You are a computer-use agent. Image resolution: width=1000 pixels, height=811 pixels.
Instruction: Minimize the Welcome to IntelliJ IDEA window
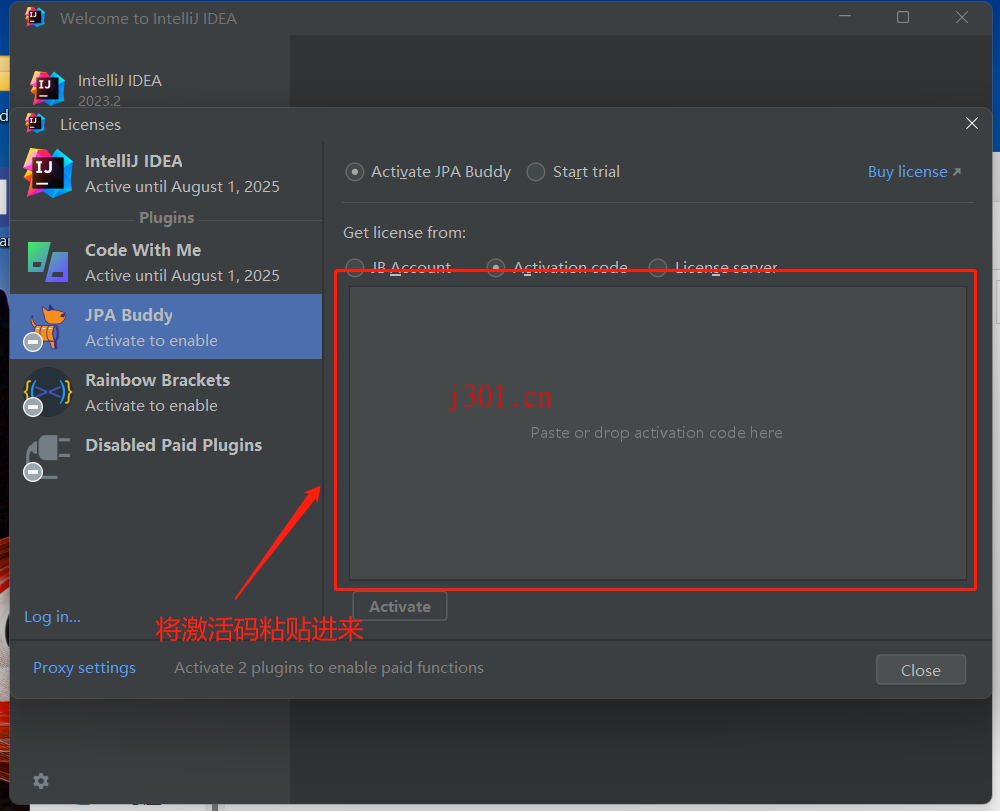pos(845,17)
